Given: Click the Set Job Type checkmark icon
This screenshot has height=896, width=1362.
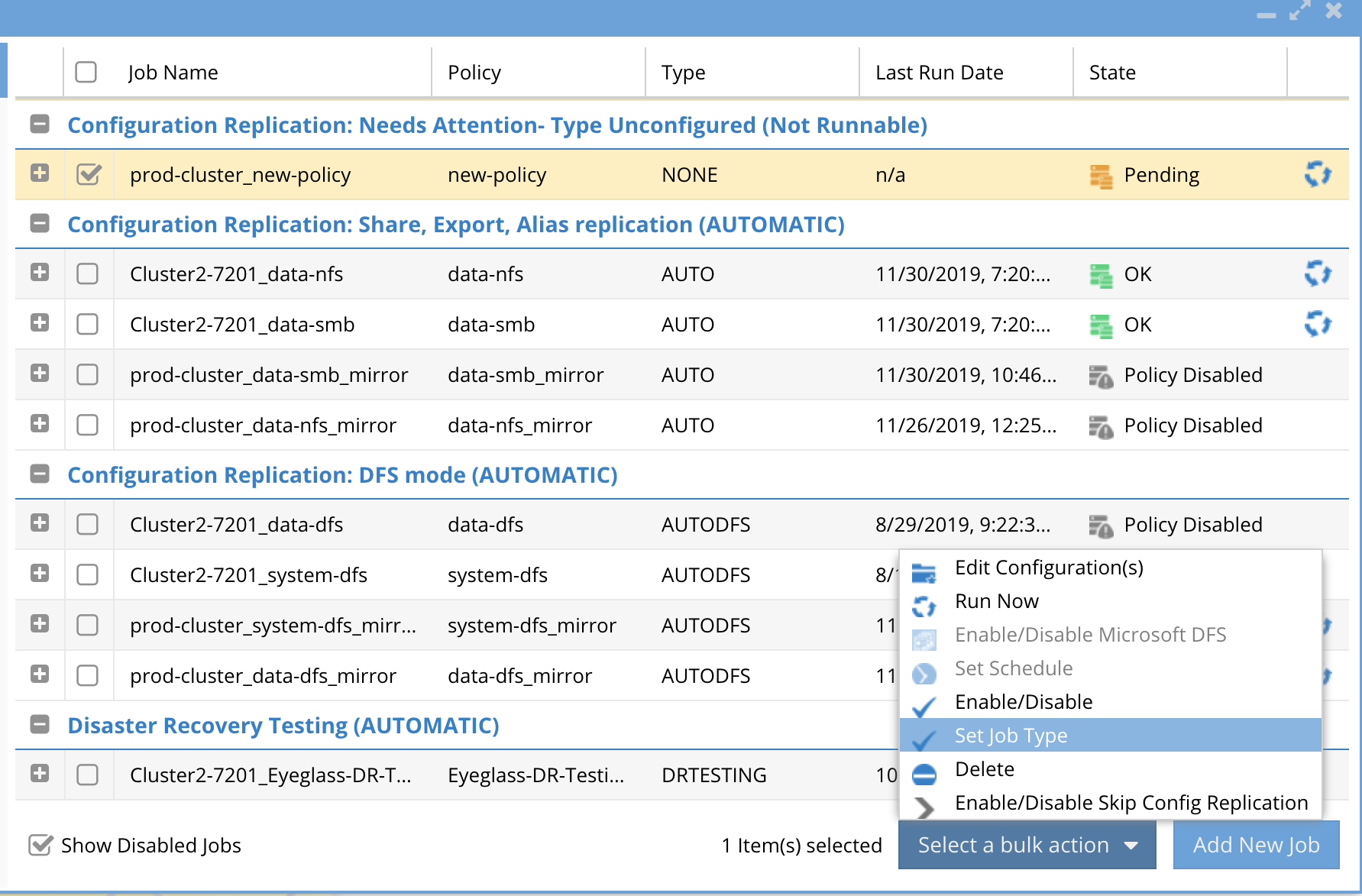Looking at the screenshot, I should click(x=924, y=740).
